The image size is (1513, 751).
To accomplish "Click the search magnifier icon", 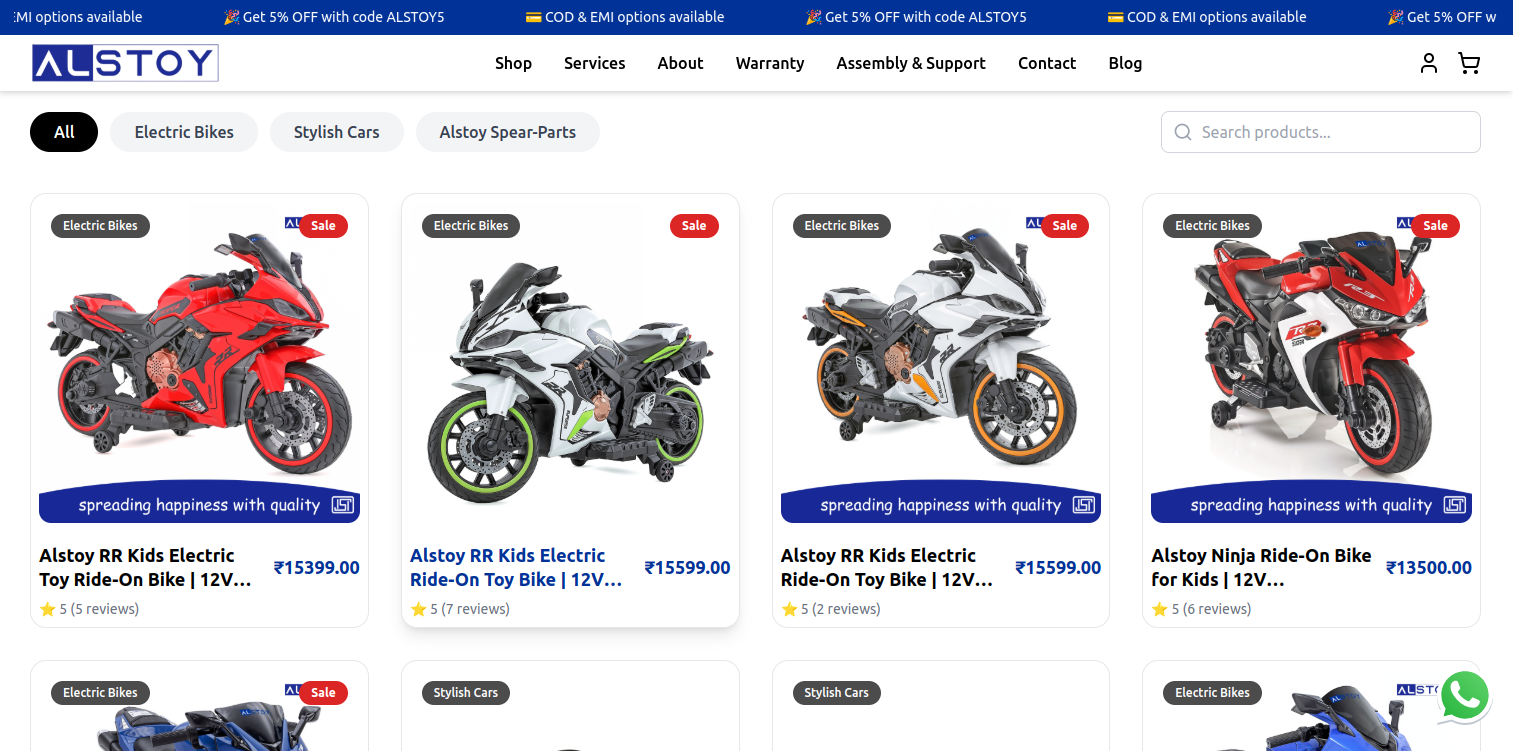I will [1183, 132].
